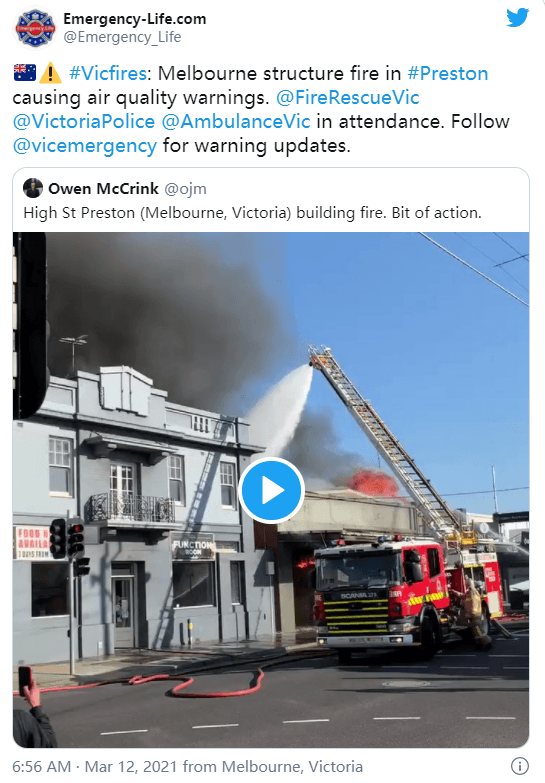Image resolution: width=545 pixels, height=783 pixels.
Task: Visit the @FireRescueVic mention
Action: click(x=348, y=97)
